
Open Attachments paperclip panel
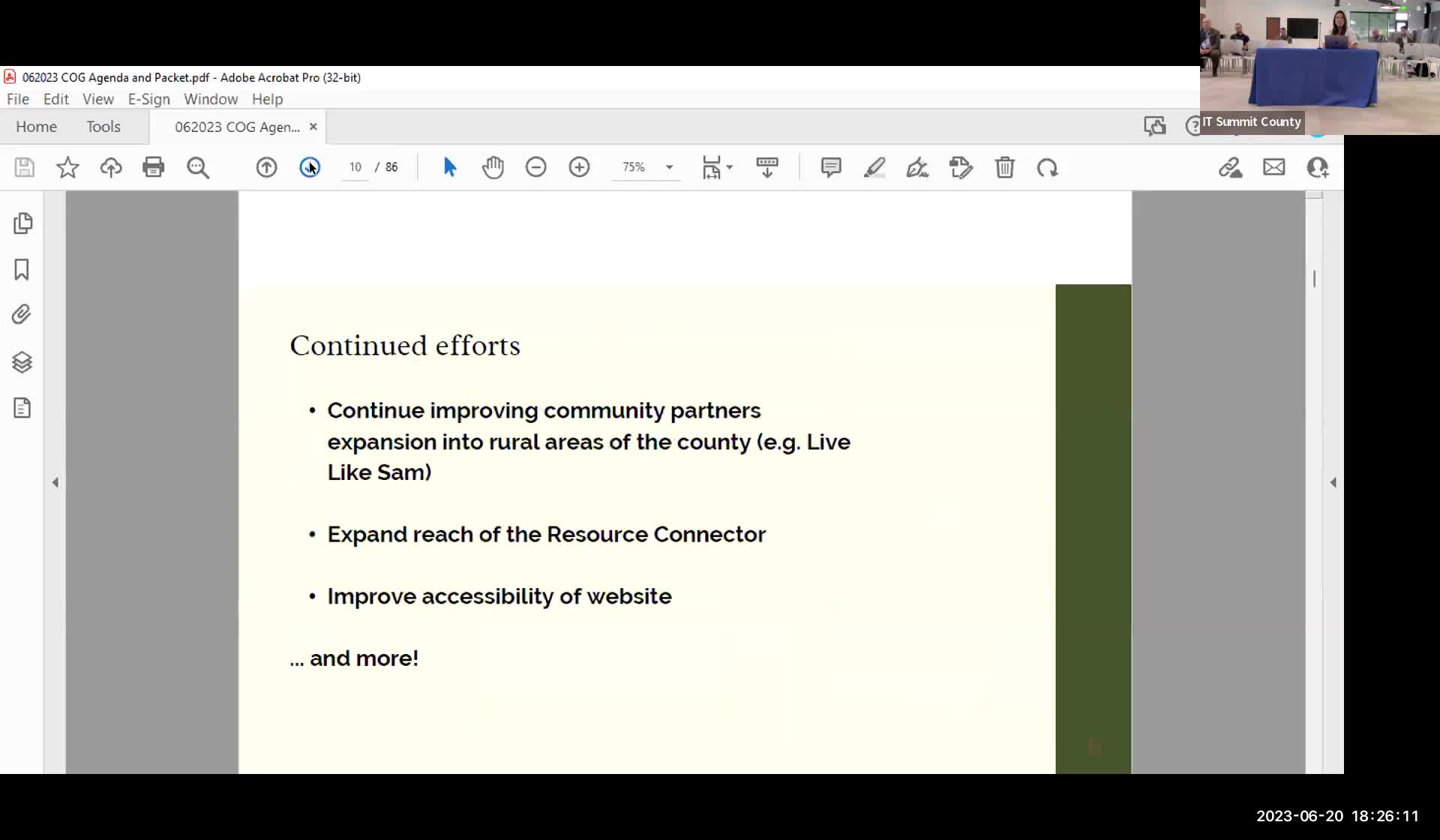click(22, 314)
